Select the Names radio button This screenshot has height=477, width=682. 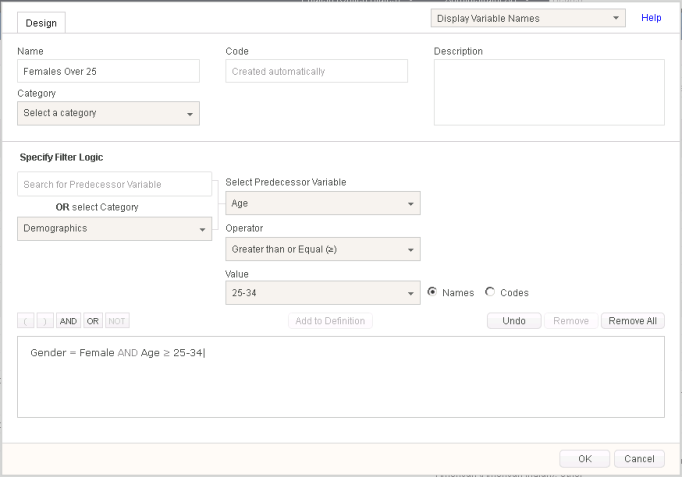432,292
